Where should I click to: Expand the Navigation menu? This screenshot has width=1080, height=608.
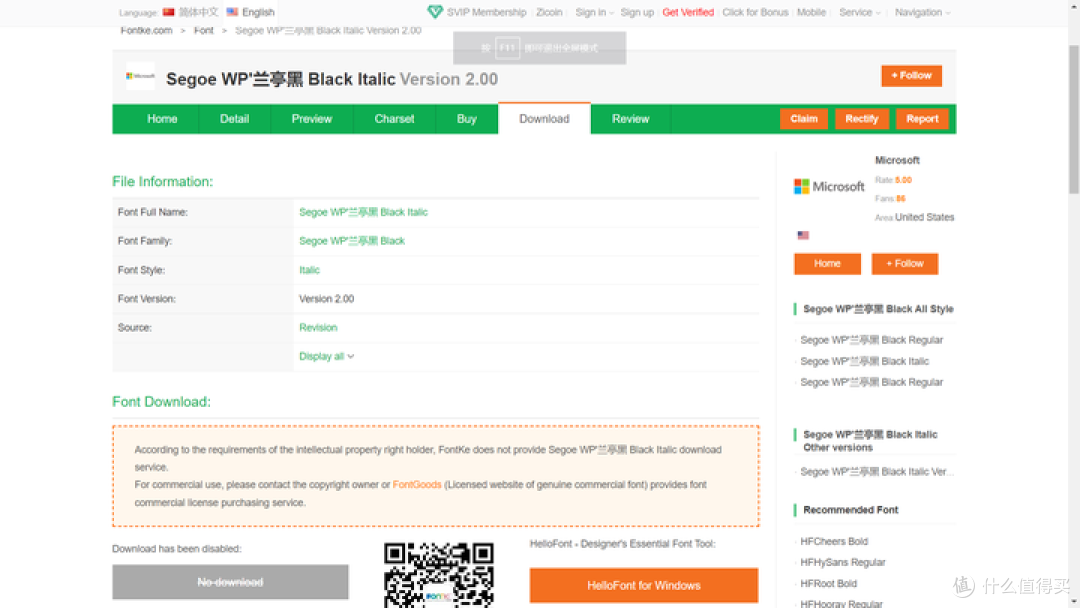[922, 12]
